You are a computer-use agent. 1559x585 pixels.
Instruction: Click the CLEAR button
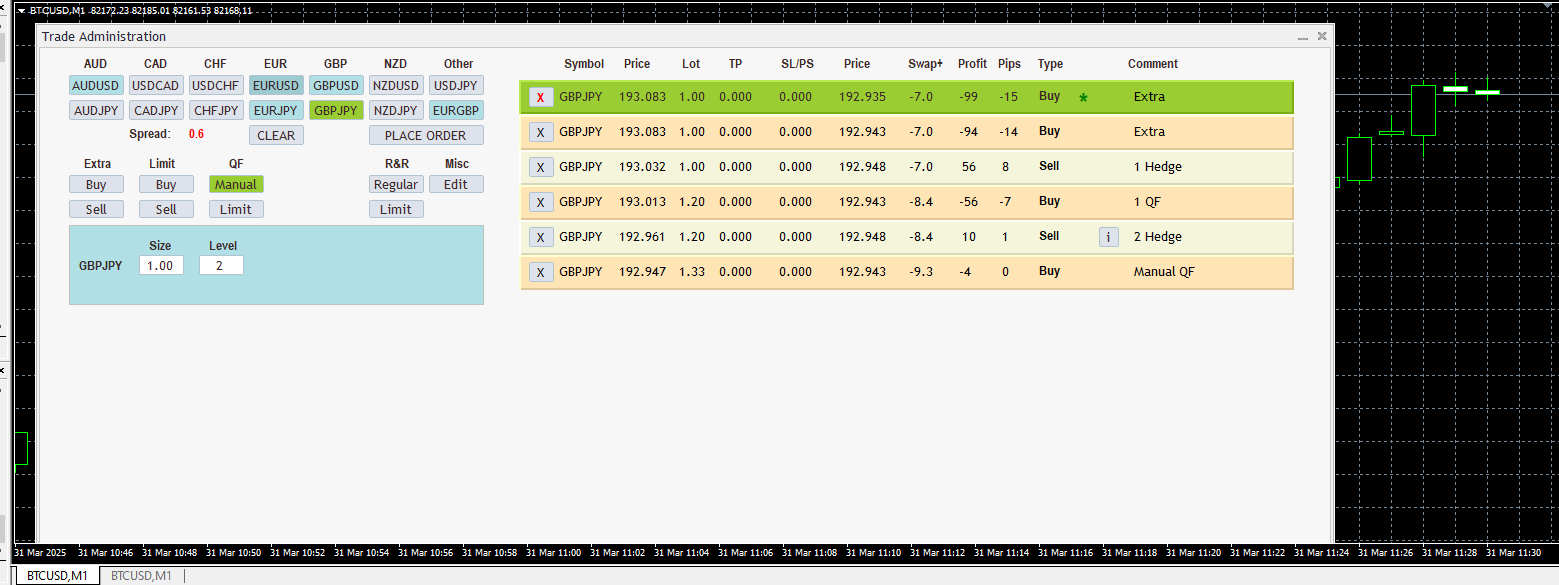pos(276,135)
